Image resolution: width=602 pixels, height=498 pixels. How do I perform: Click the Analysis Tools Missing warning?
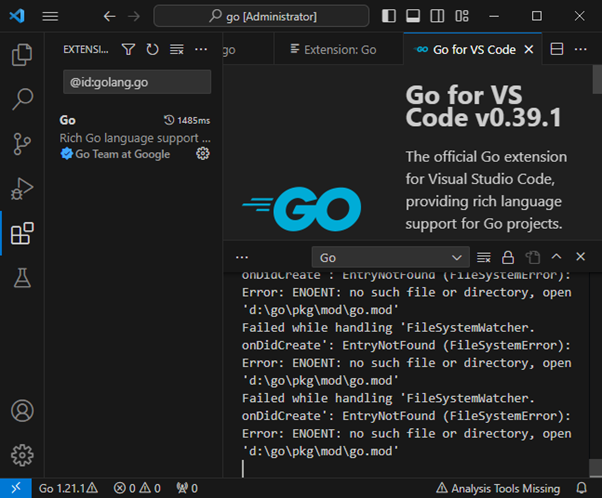[x=498, y=488]
